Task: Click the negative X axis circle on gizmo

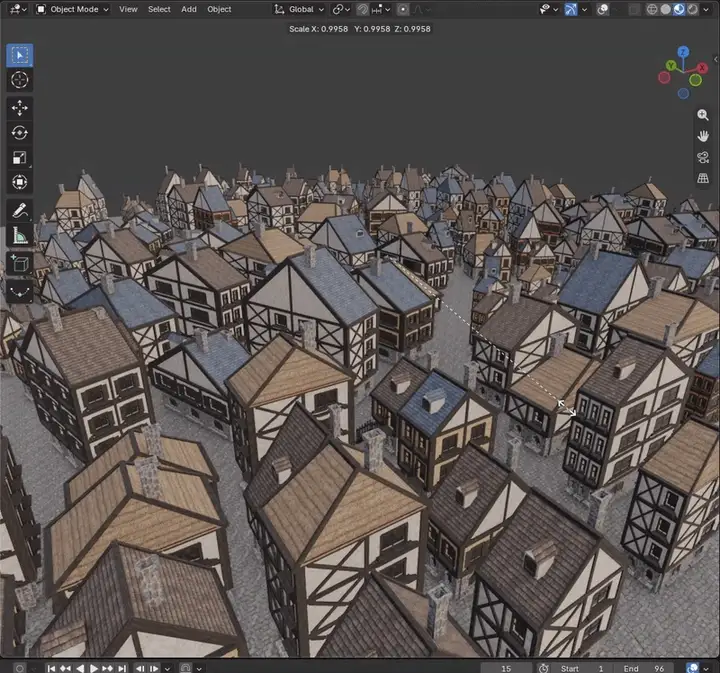Action: [x=664, y=77]
